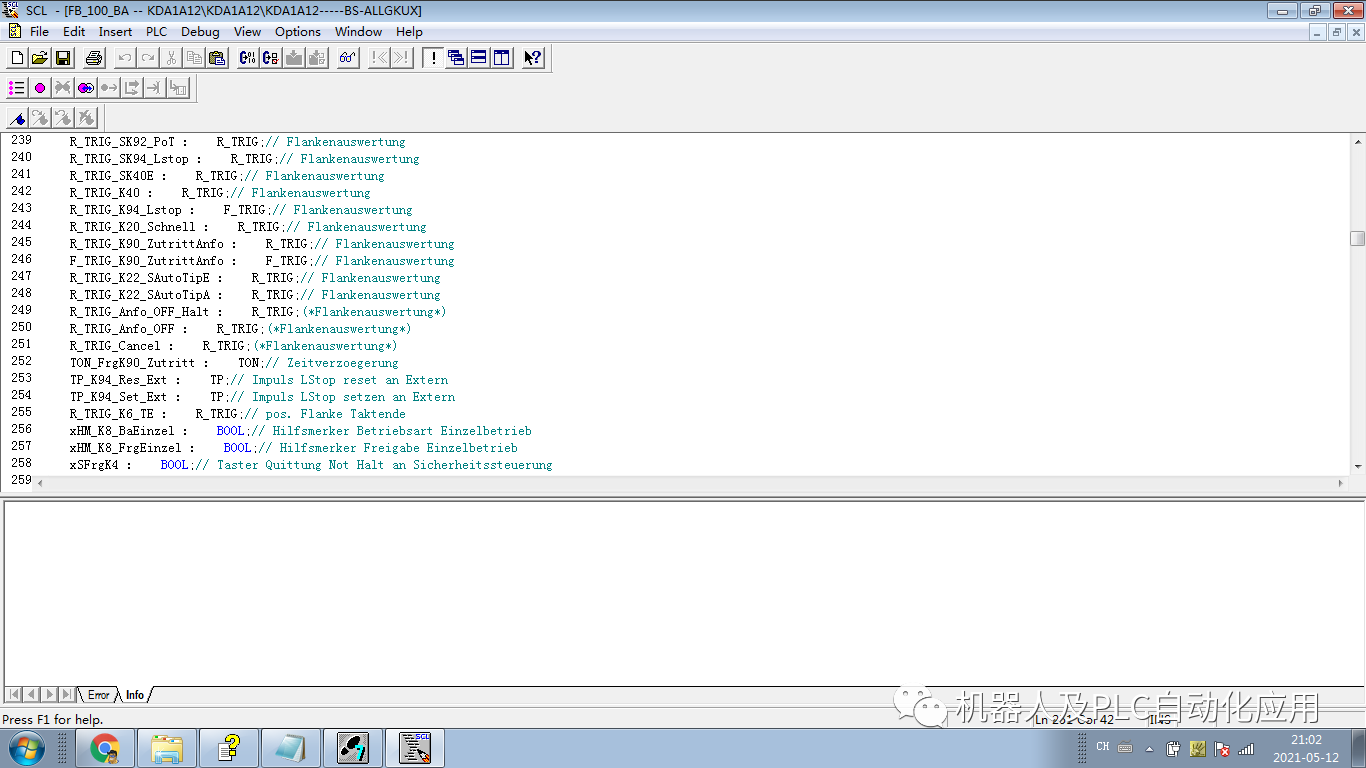Click the horizontal scrollbar left arrow

pyautogui.click(x=41, y=482)
